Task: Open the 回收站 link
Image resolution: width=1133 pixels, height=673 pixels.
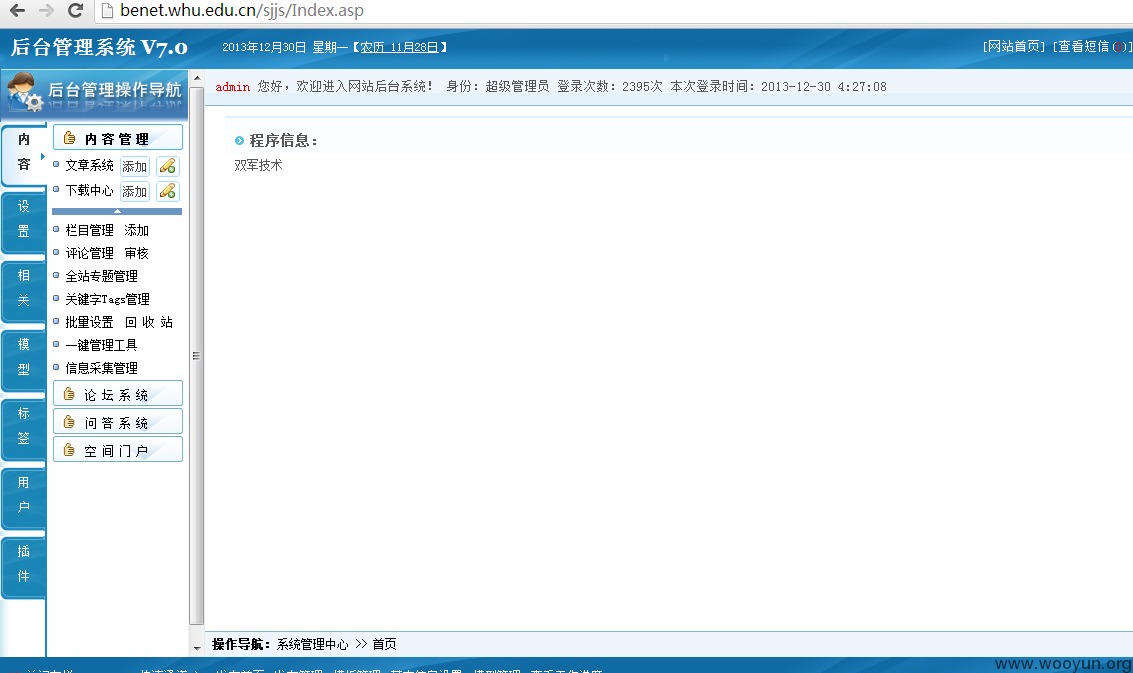Action: [x=149, y=322]
